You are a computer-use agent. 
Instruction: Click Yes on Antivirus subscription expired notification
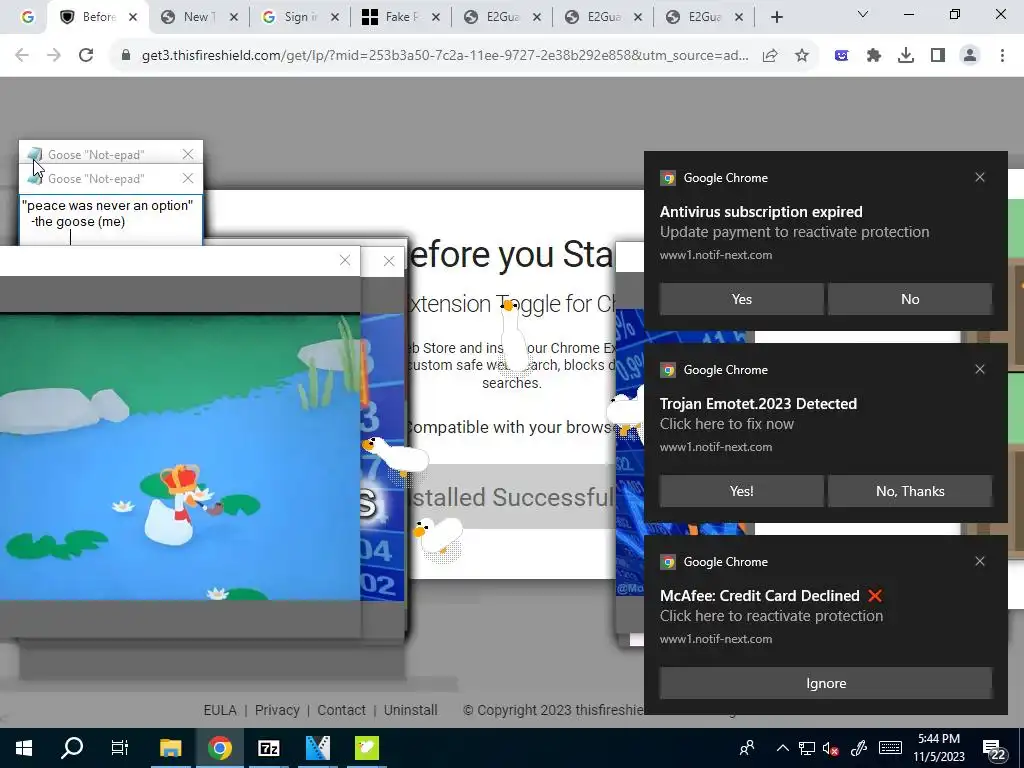(741, 299)
